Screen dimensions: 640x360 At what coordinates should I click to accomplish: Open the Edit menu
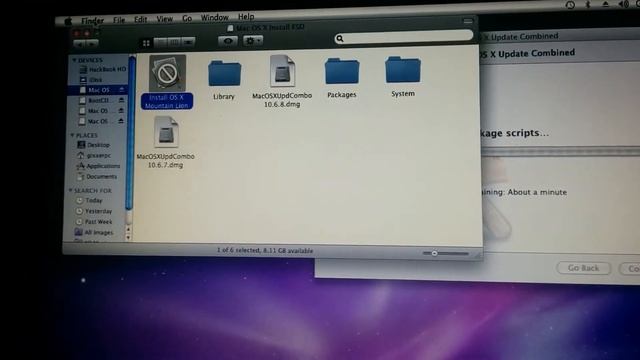(x=140, y=19)
